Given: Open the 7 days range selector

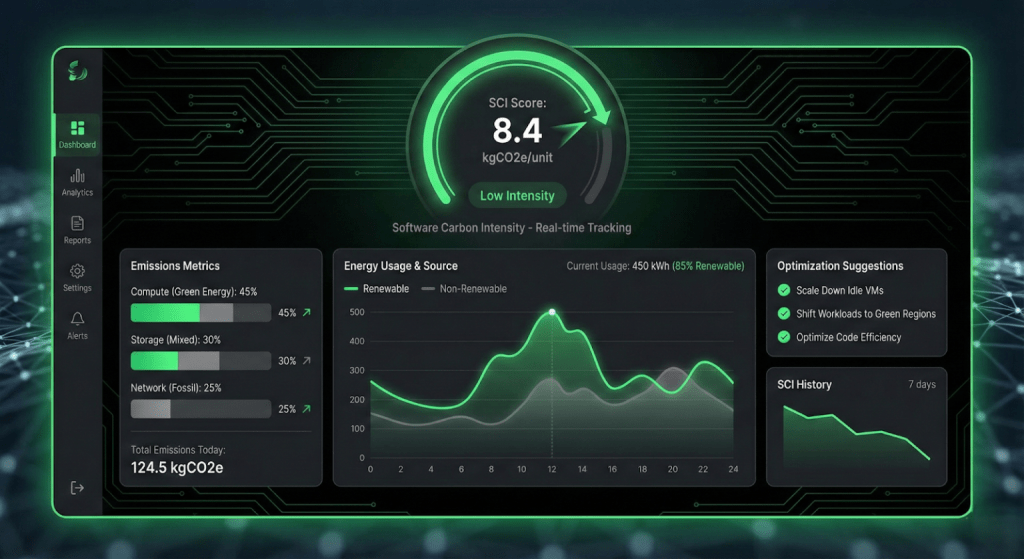Looking at the screenshot, I should [921, 384].
